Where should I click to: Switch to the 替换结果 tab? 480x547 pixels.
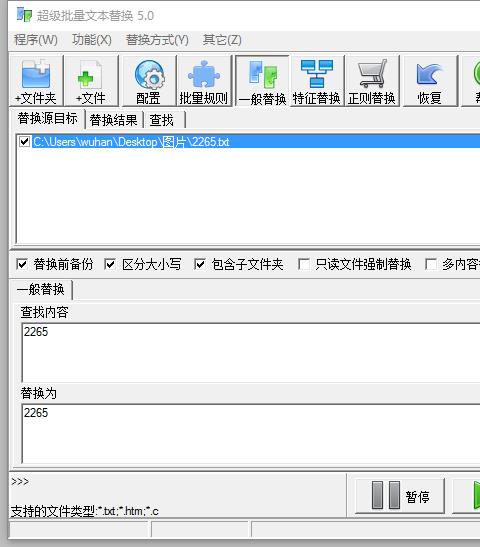(x=113, y=120)
